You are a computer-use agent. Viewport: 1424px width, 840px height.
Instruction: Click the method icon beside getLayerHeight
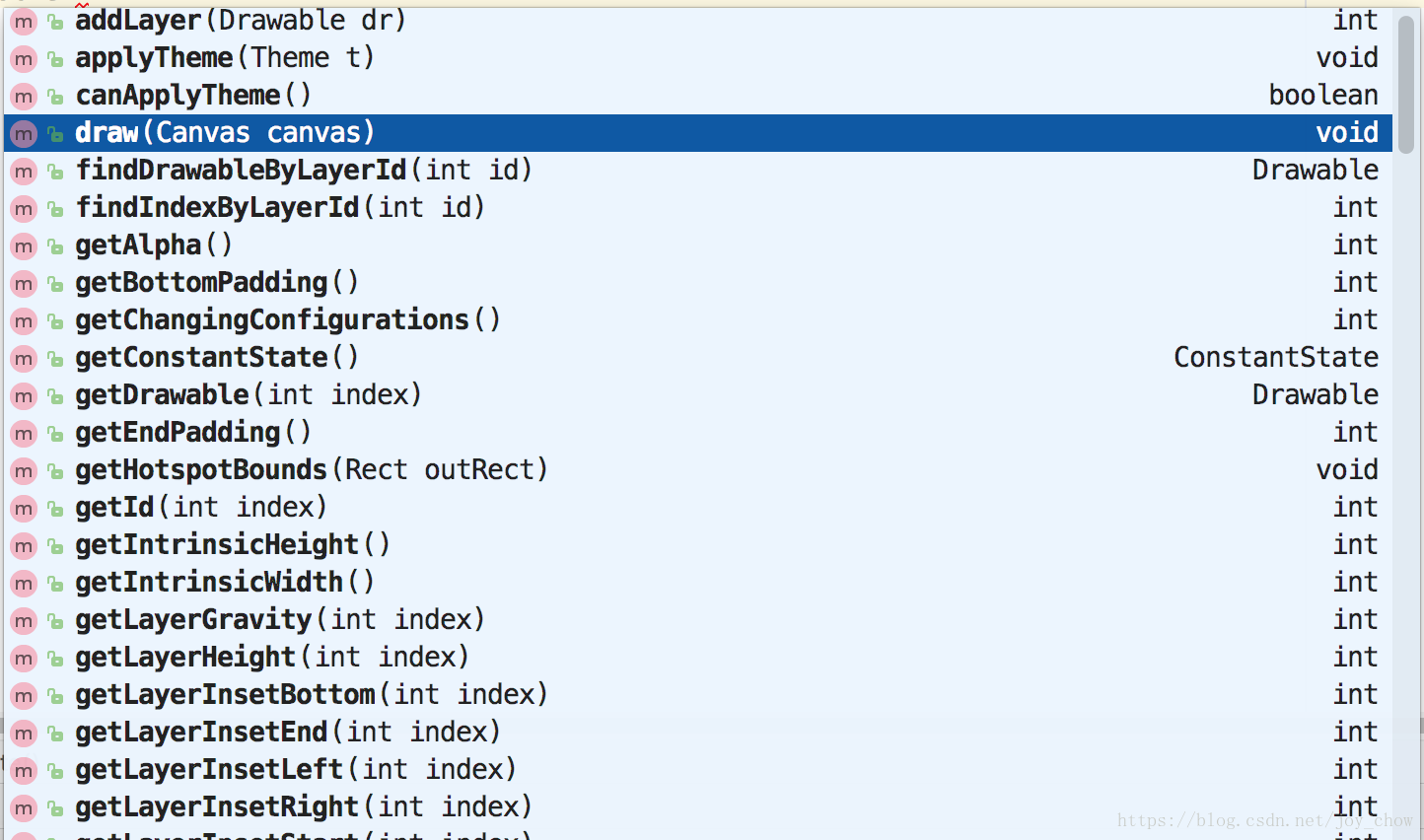24,659
